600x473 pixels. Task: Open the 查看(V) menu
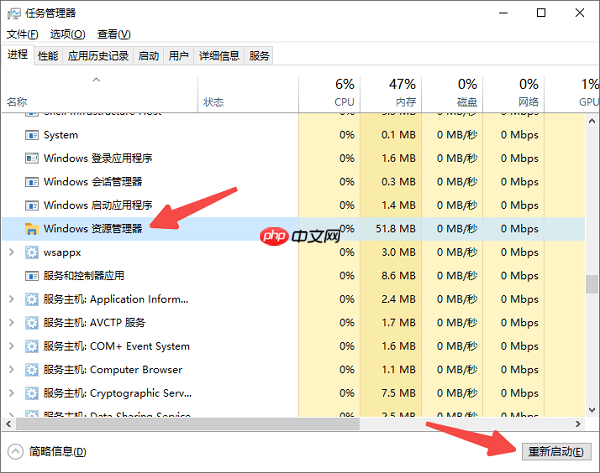click(114, 34)
